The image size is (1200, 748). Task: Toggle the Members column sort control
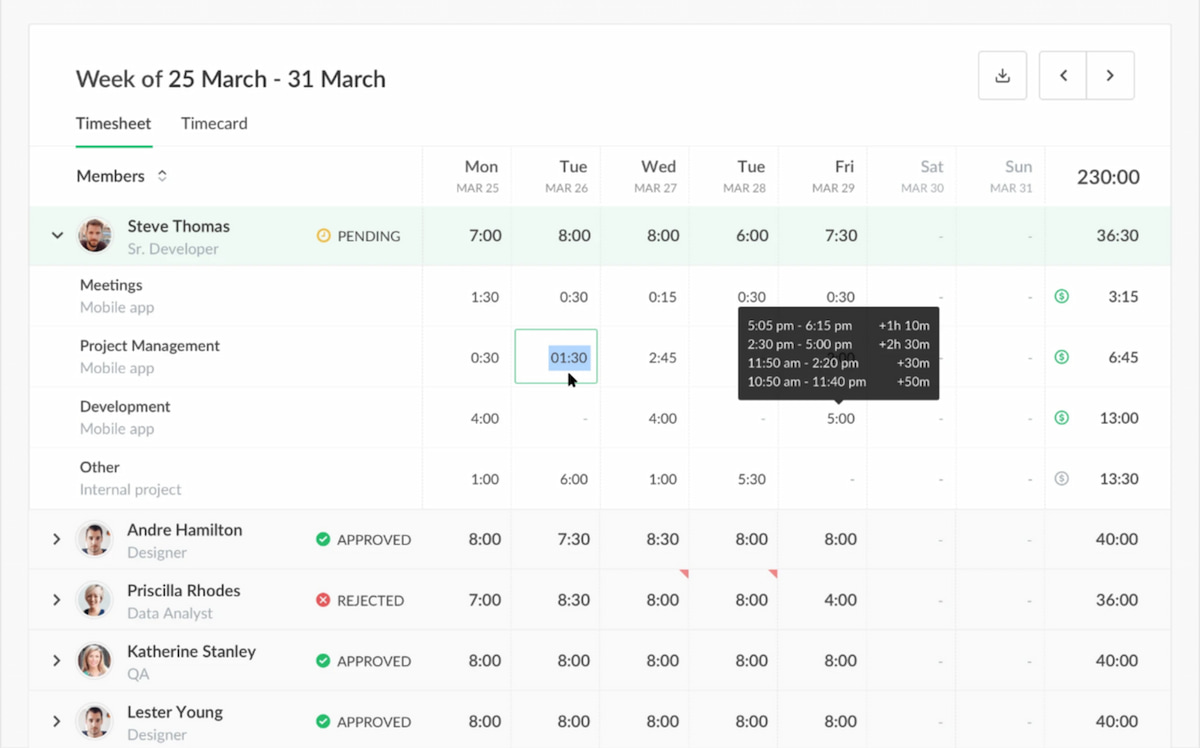163,175
